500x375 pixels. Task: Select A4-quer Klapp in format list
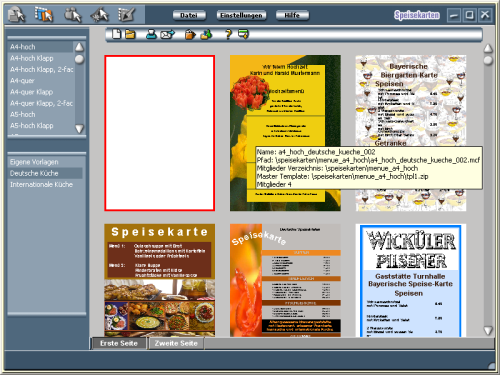(x=32, y=92)
